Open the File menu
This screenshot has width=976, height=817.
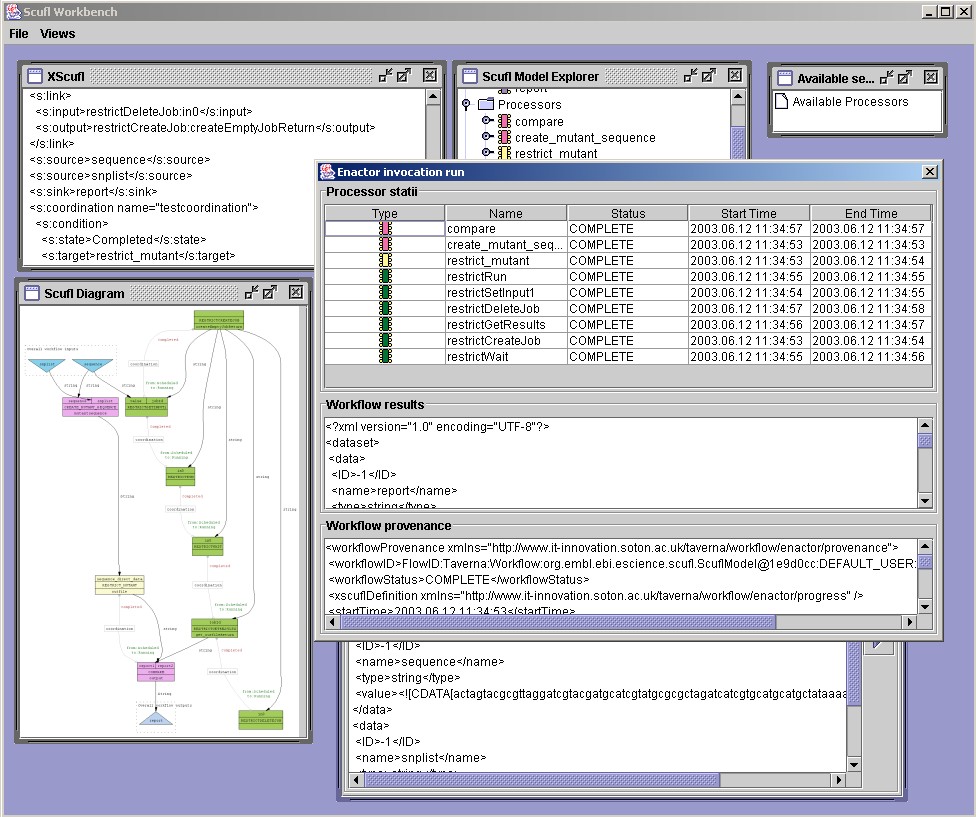(x=18, y=33)
